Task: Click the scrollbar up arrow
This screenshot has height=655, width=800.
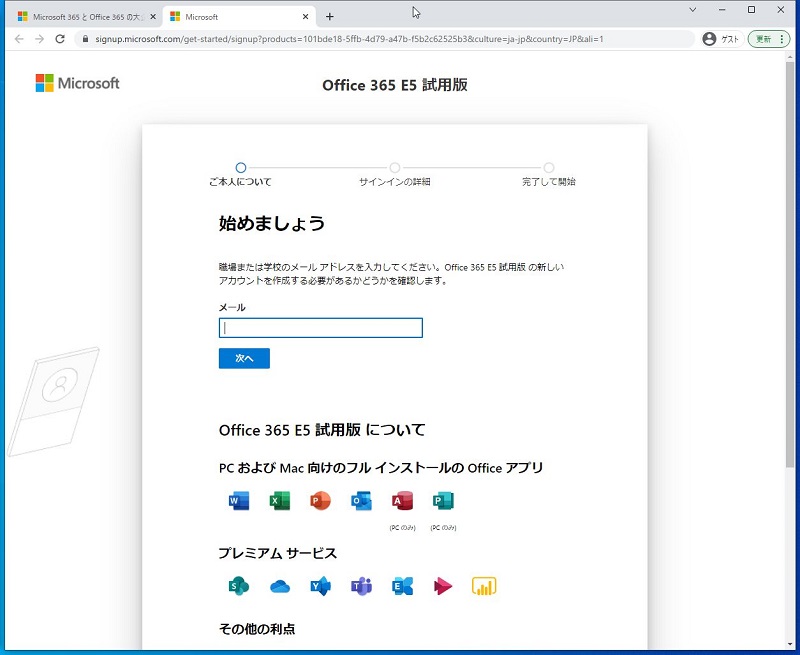Action: pyautogui.click(x=790, y=56)
